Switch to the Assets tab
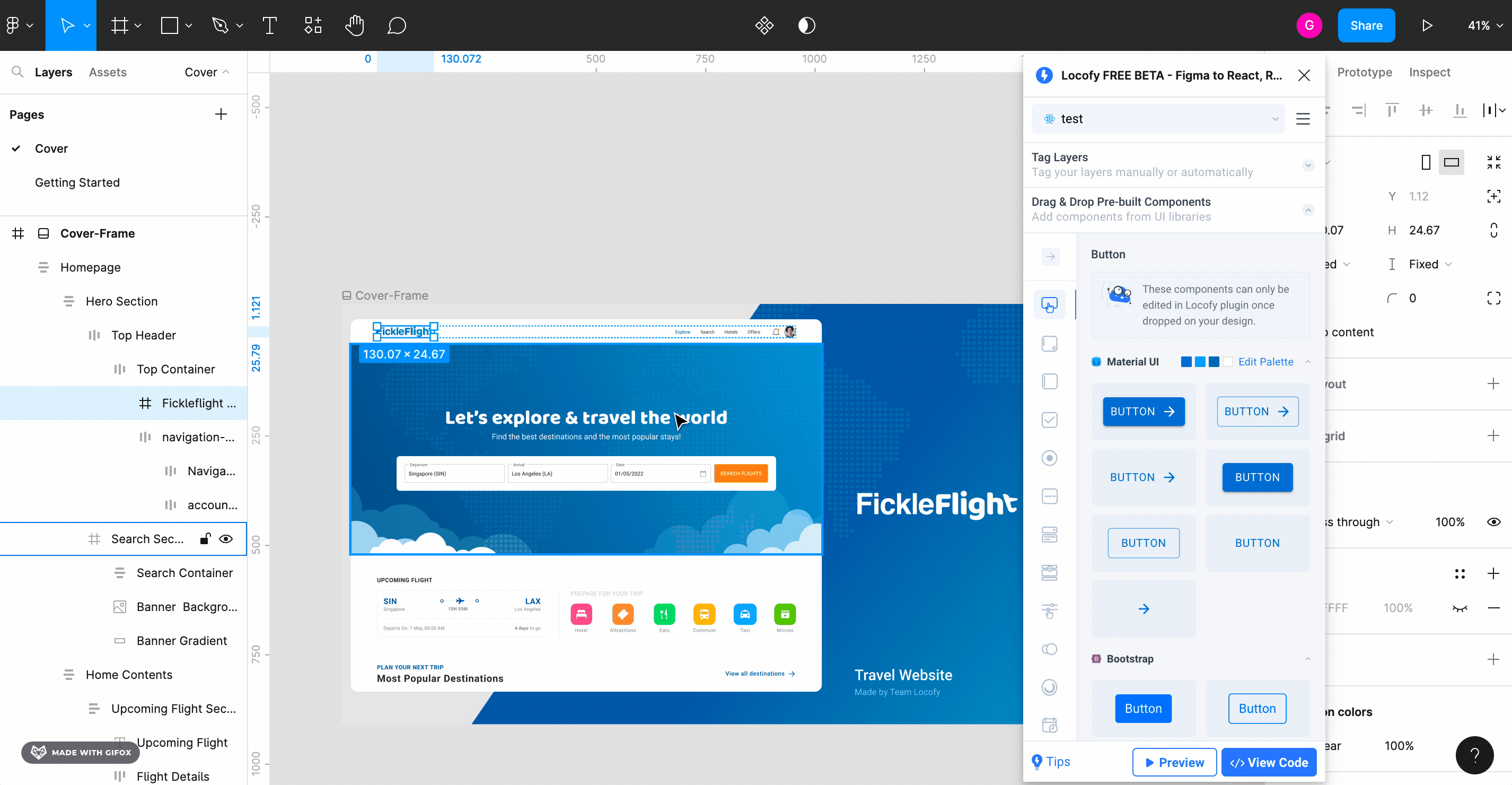Viewport: 1512px width, 785px height. (108, 72)
